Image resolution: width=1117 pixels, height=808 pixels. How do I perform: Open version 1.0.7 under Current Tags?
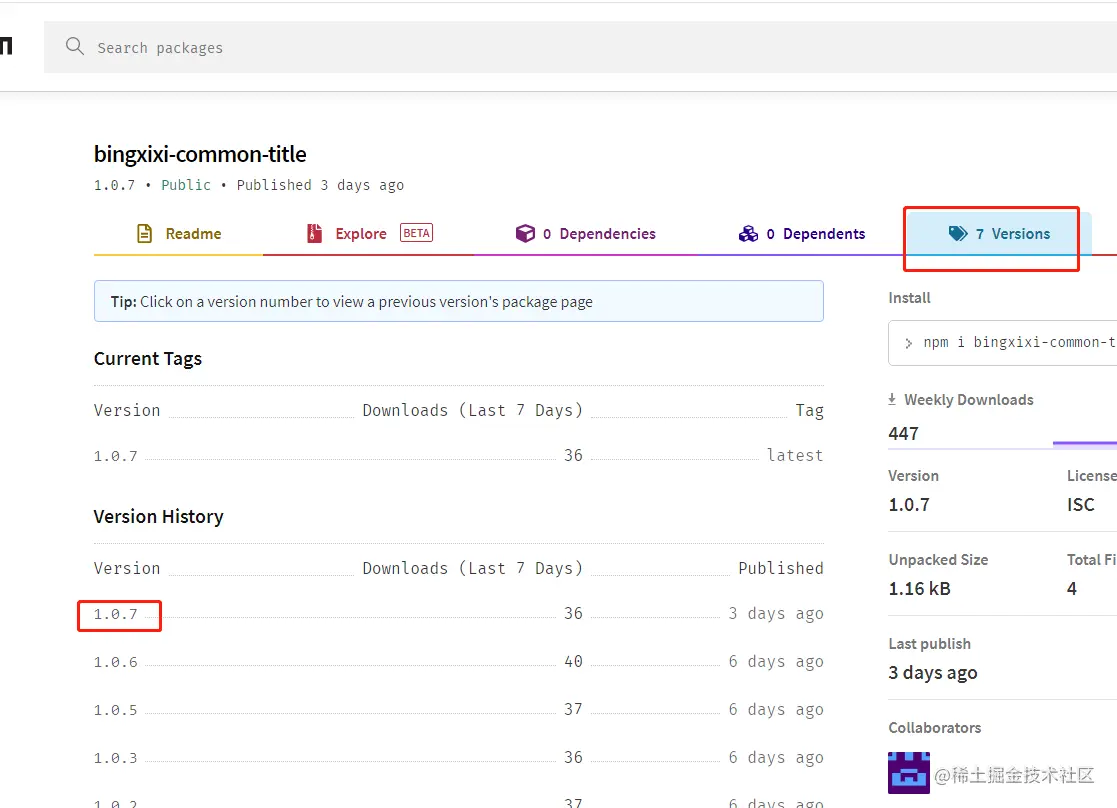point(115,456)
